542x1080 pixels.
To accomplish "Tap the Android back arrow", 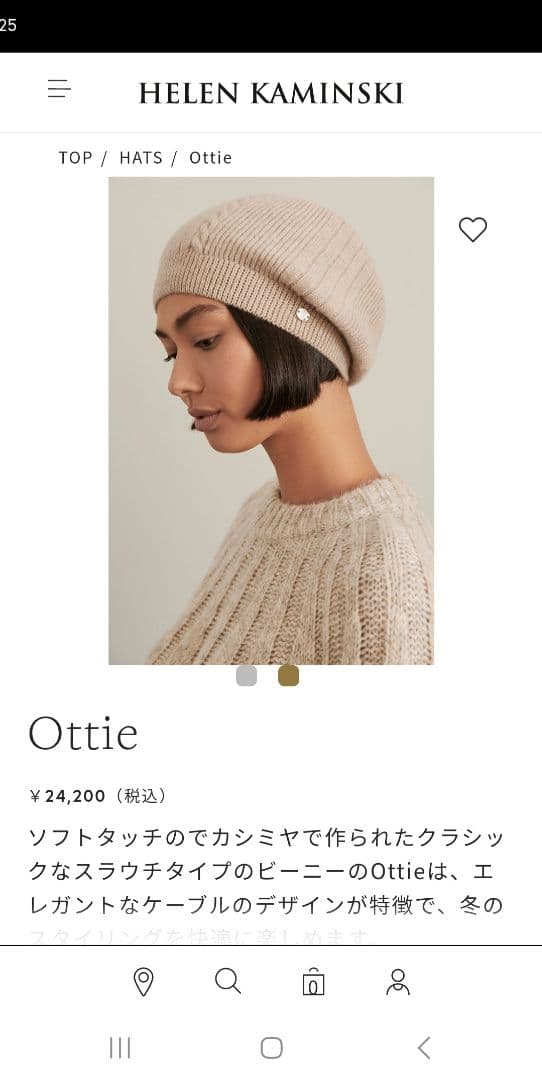I will pos(424,1048).
